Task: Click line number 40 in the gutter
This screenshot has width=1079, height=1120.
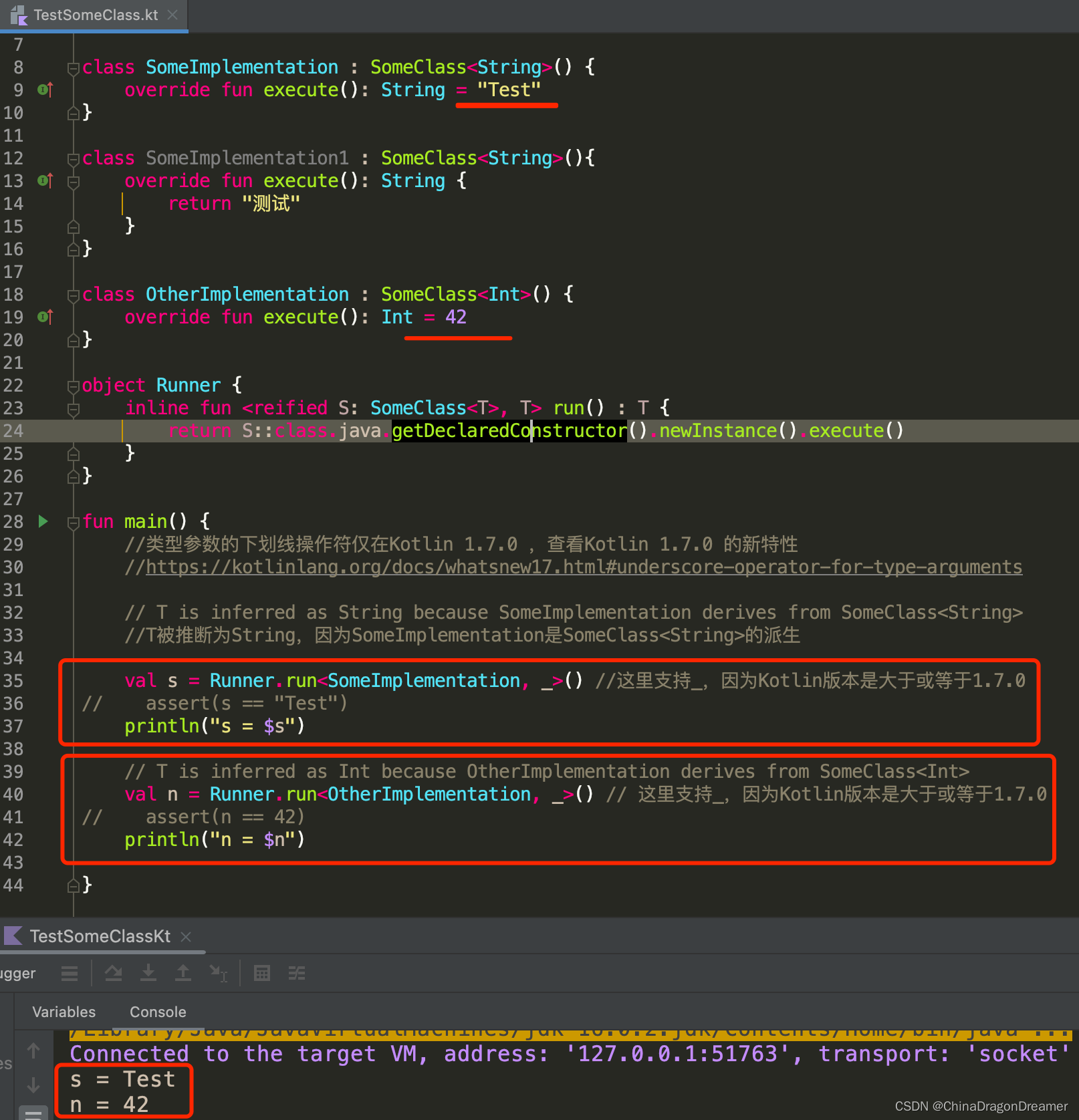Action: (x=13, y=794)
